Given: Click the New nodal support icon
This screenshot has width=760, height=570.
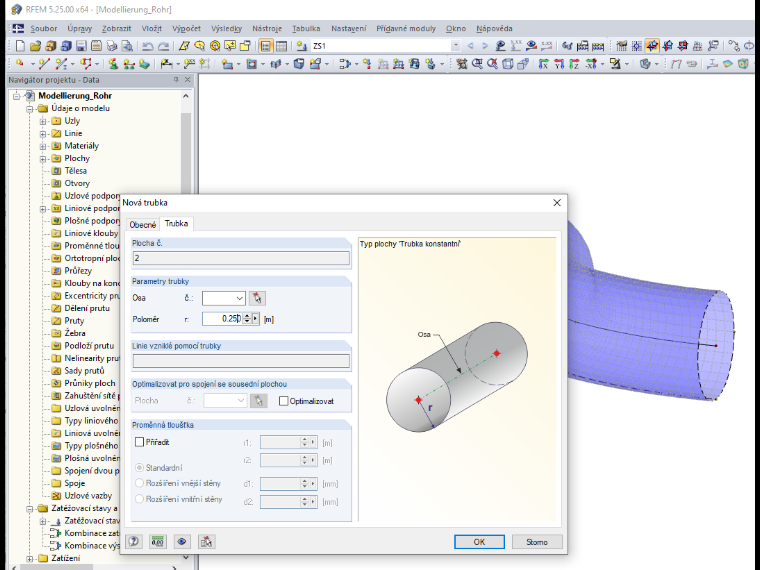Looking at the screenshot, I should (113, 63).
